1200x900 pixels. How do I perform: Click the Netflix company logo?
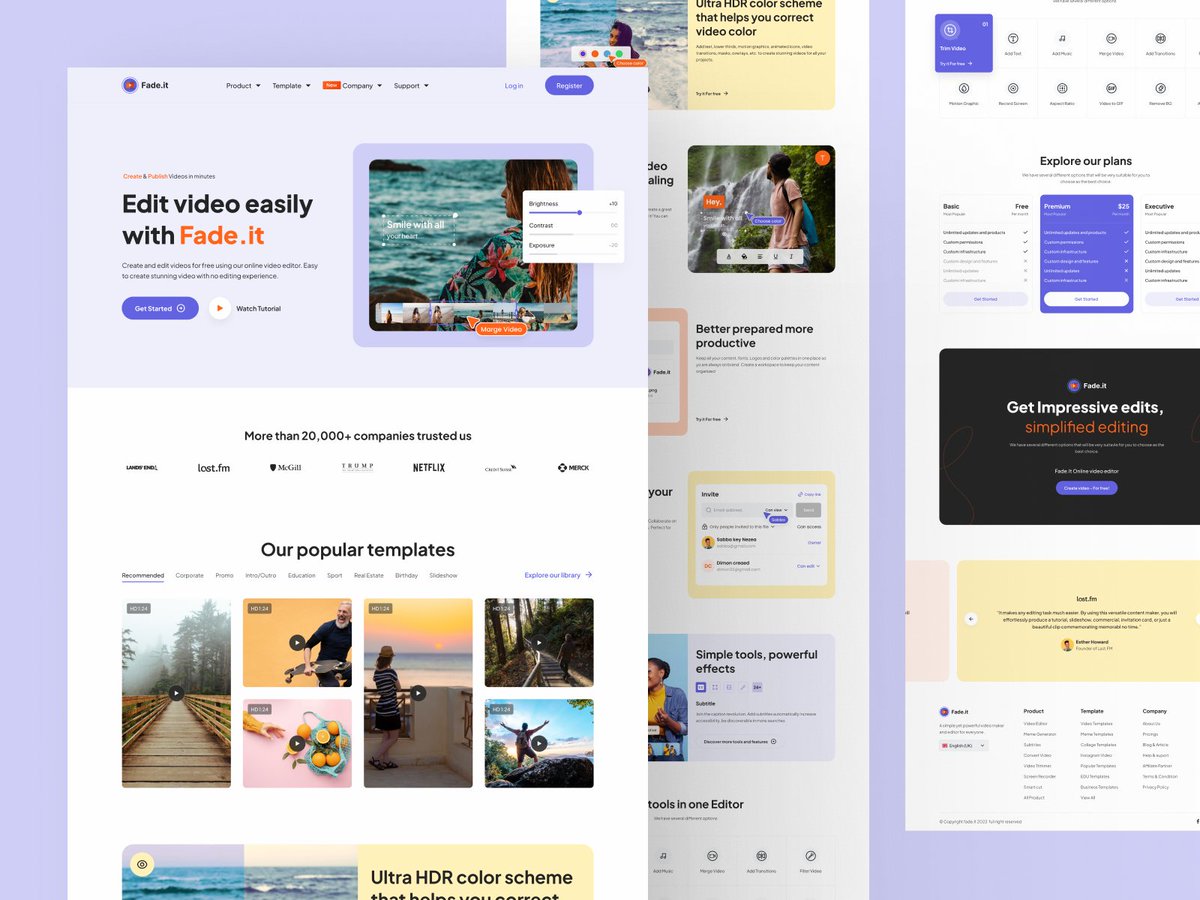pos(429,467)
